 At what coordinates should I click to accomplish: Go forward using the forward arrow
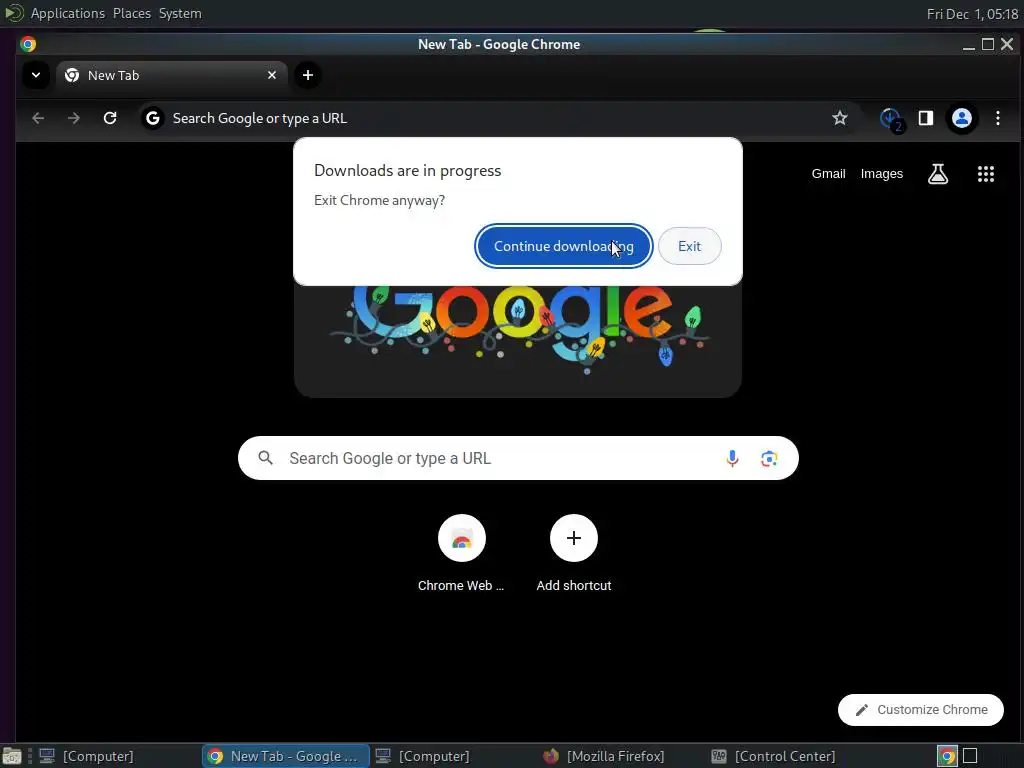[x=74, y=118]
